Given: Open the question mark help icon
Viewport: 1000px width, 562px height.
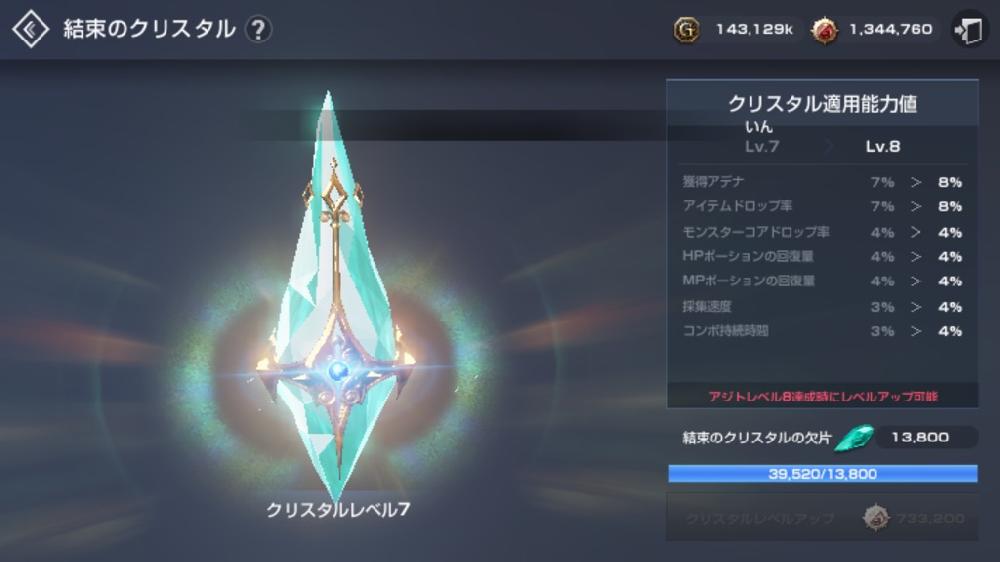Looking at the screenshot, I should tap(258, 29).
